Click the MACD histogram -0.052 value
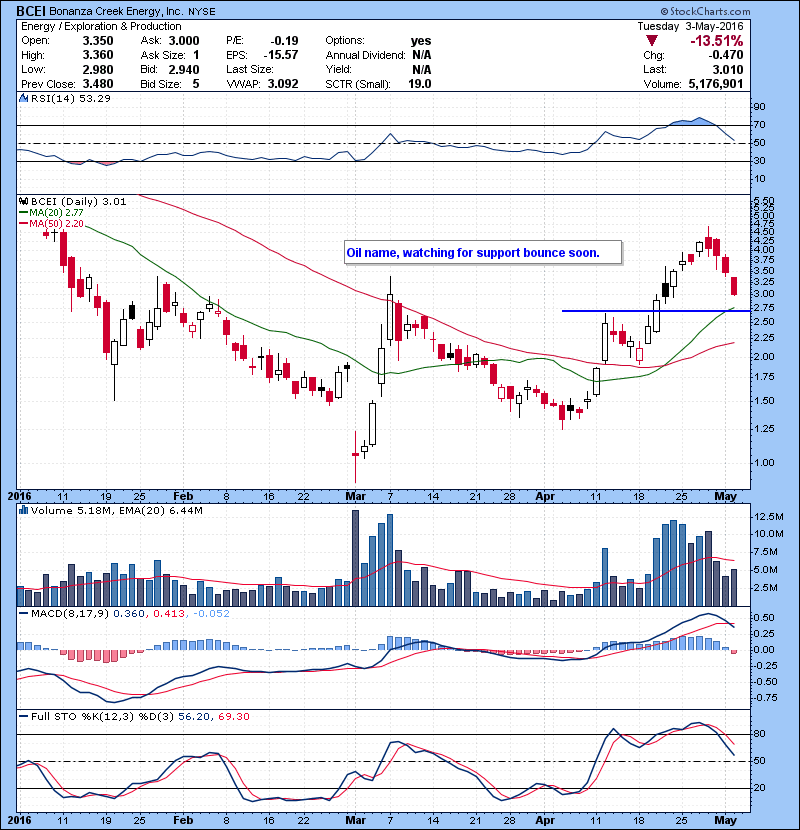 tap(211, 614)
